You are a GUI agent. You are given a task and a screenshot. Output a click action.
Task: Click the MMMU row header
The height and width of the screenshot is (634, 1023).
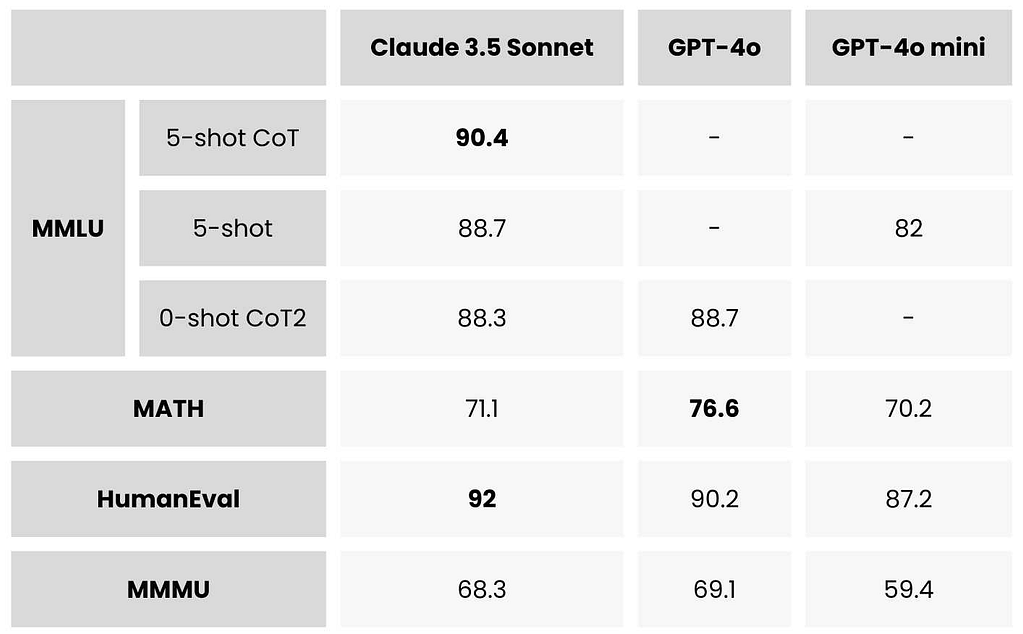[x=168, y=589]
